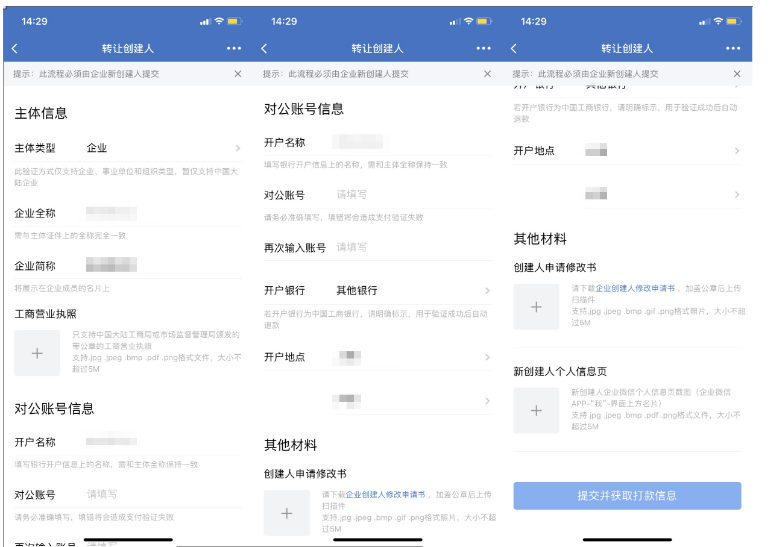Dismiss the tip banner on the left screen
This screenshot has height=547, width=784.
point(237,74)
